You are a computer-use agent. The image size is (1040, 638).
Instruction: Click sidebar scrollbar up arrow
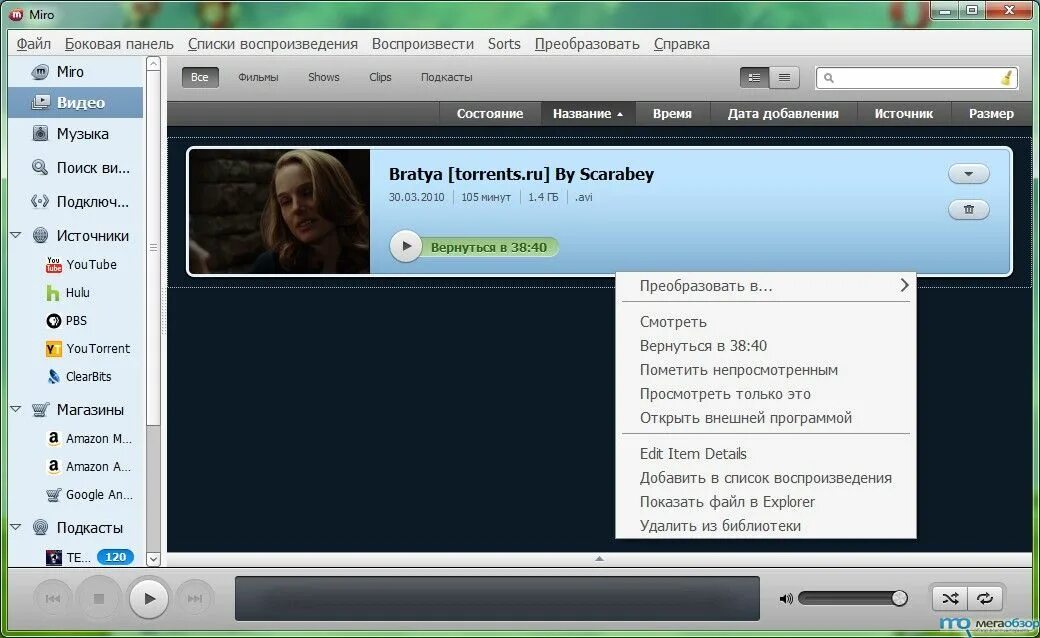pyautogui.click(x=153, y=64)
